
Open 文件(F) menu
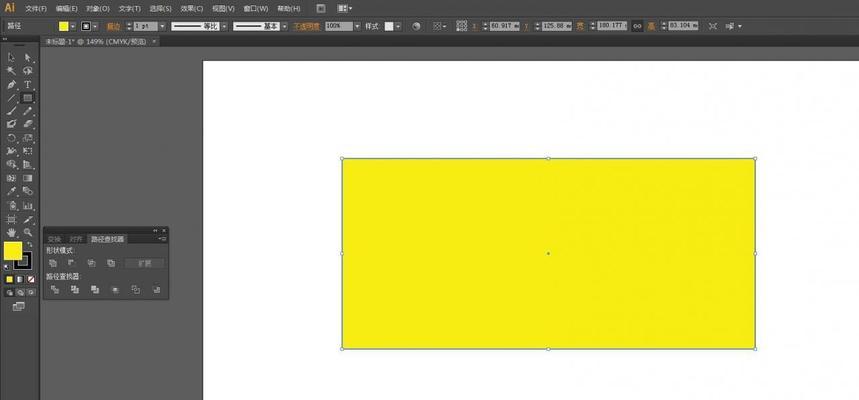pos(36,9)
